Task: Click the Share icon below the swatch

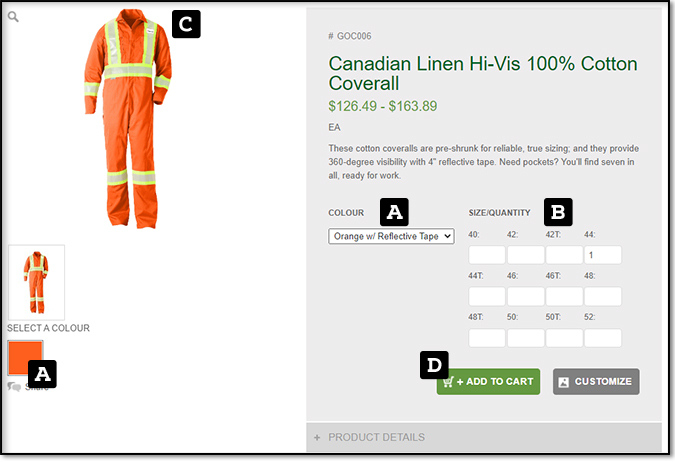Action: (15, 386)
